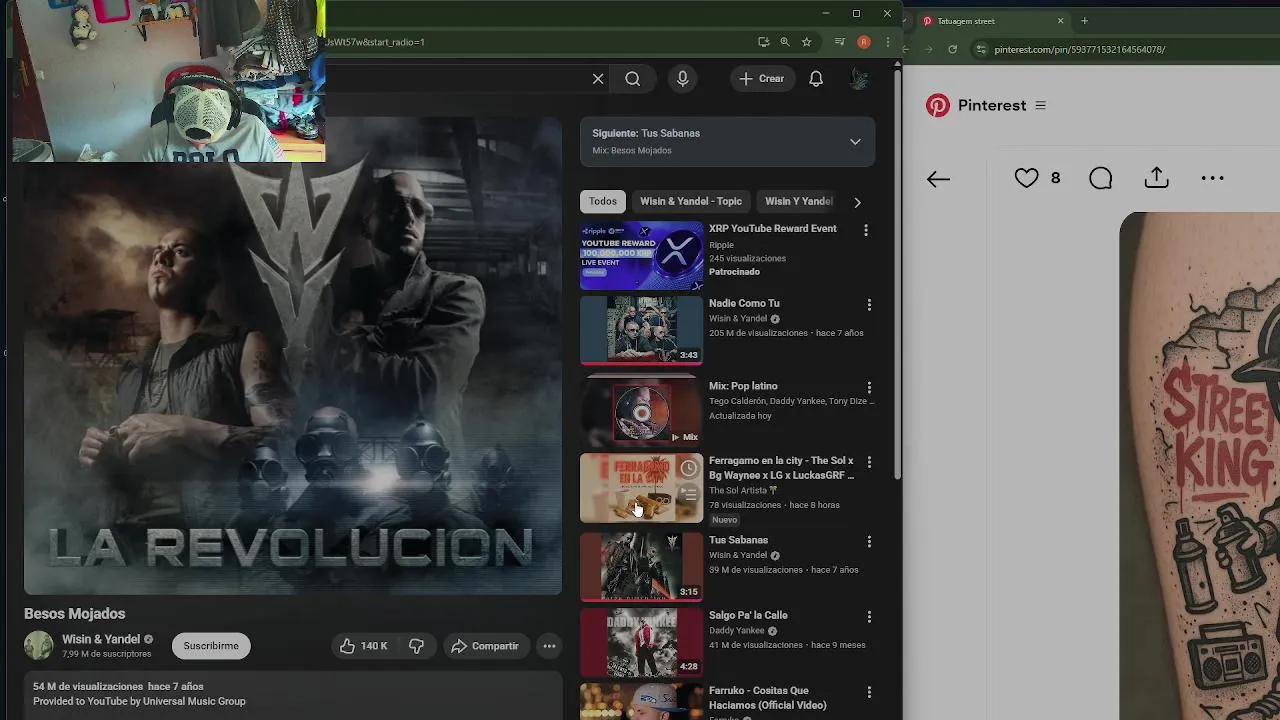The height and width of the screenshot is (720, 1280).
Task: Click the Nadie Como Tu thumbnail
Action: pos(641,330)
